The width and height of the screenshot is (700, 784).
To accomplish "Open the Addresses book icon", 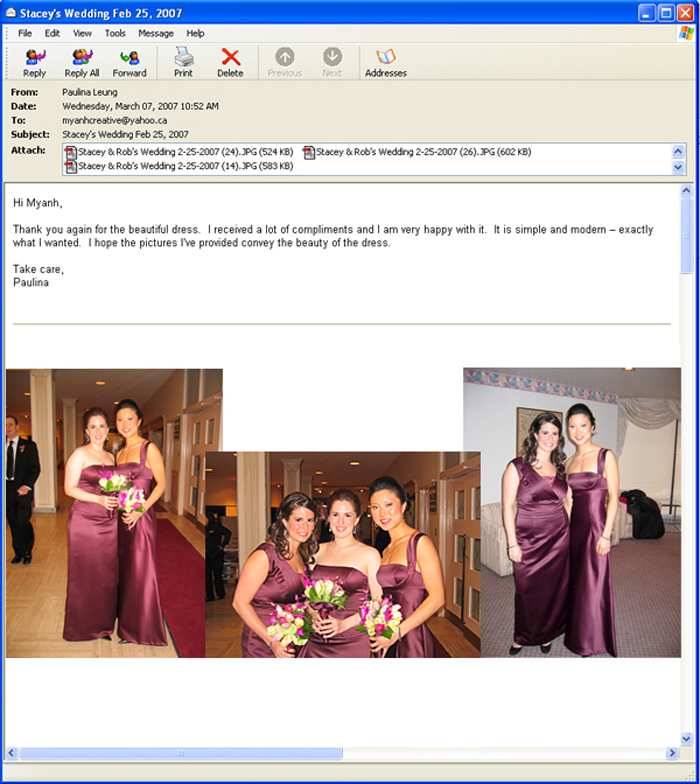I will pyautogui.click(x=386, y=56).
